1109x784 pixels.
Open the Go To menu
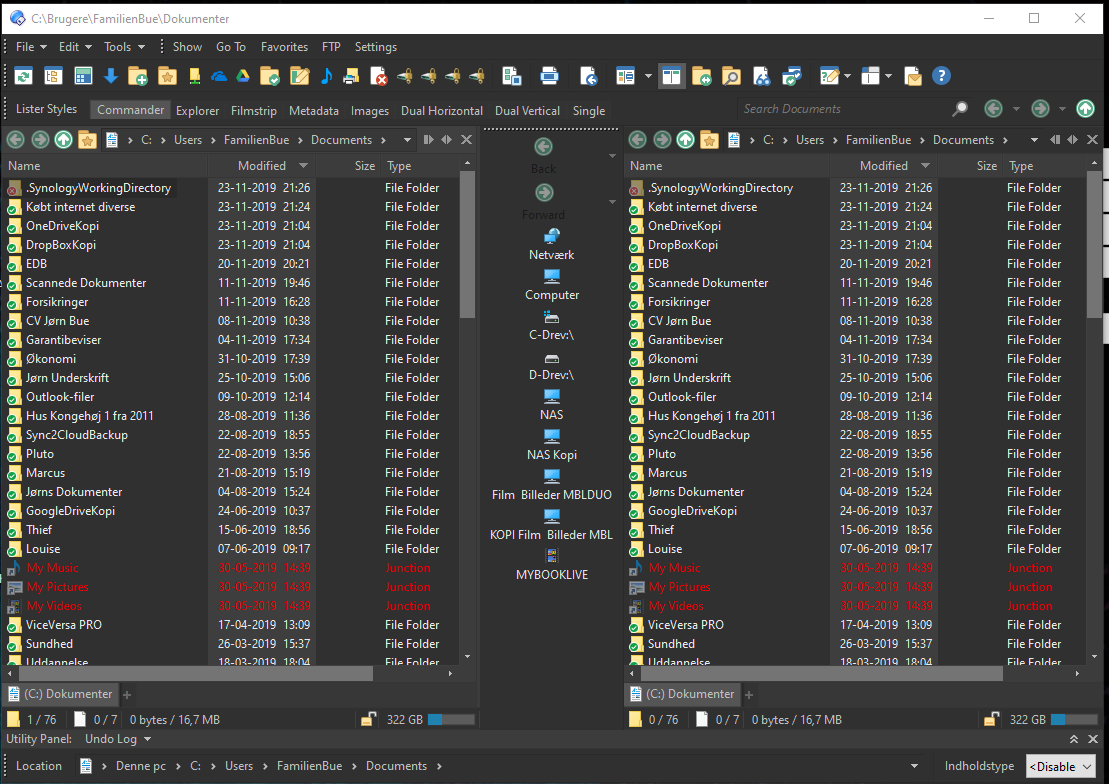tap(231, 47)
